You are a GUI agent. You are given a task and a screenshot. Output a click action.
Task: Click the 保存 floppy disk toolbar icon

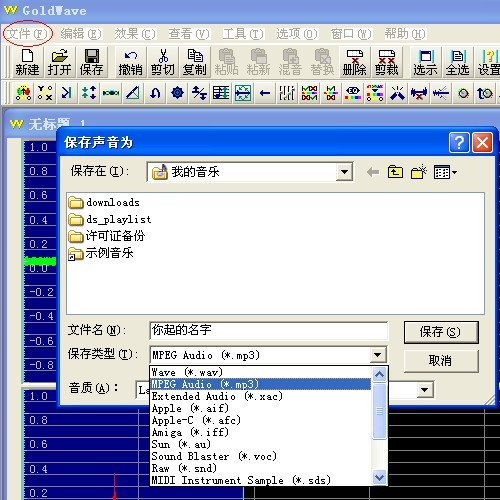(x=91, y=62)
